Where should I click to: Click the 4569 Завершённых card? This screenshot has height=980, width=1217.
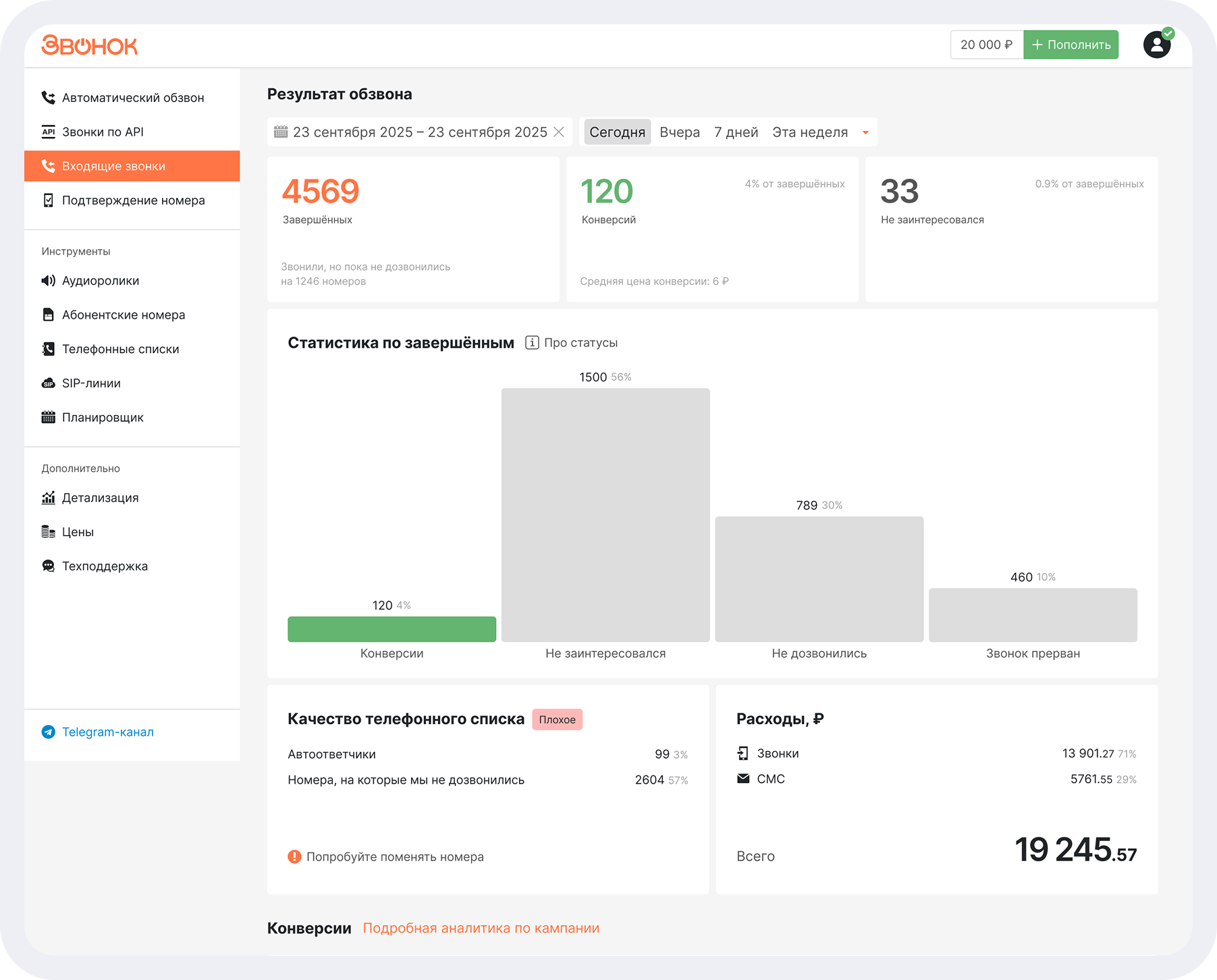413,229
